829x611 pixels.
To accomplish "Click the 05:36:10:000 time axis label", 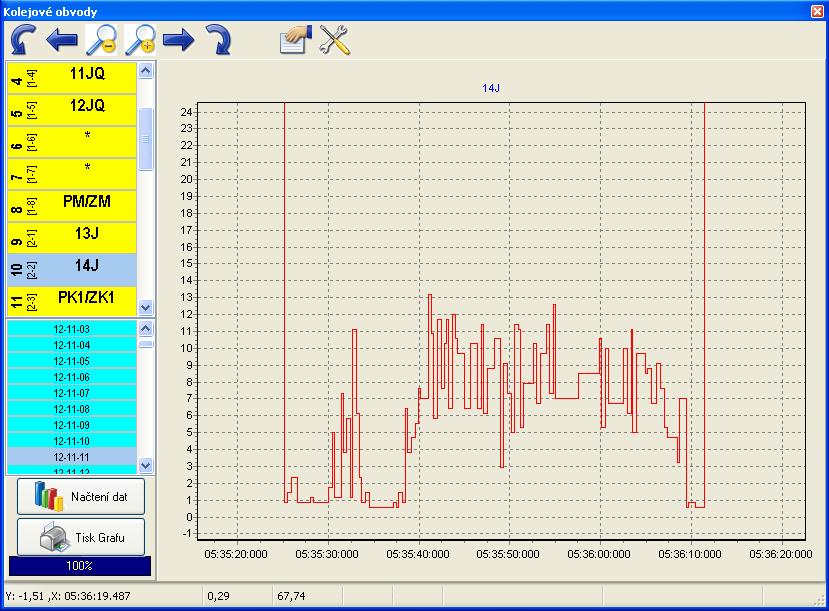I will point(690,554).
